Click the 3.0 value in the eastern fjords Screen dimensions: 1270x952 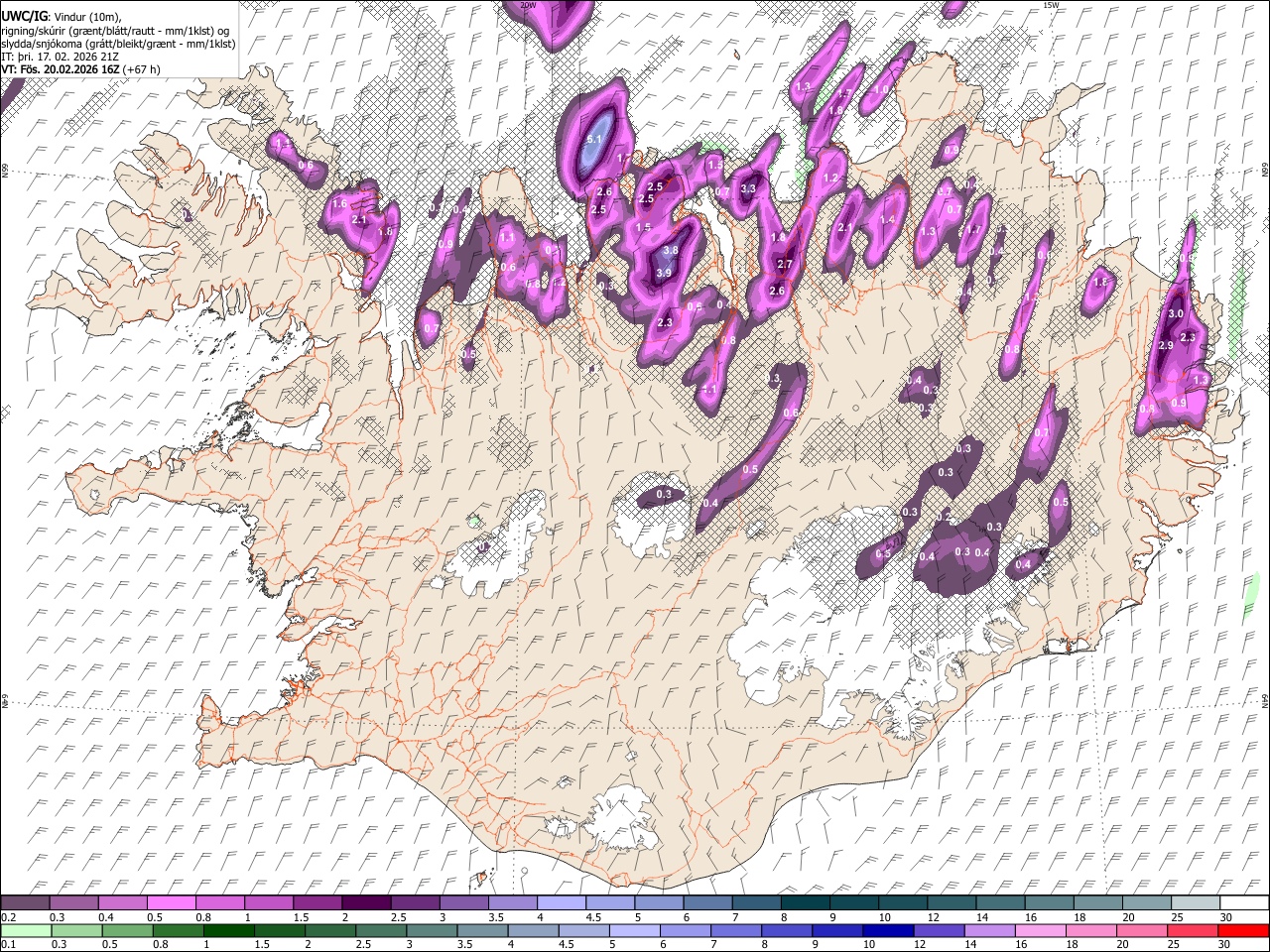(x=1176, y=313)
